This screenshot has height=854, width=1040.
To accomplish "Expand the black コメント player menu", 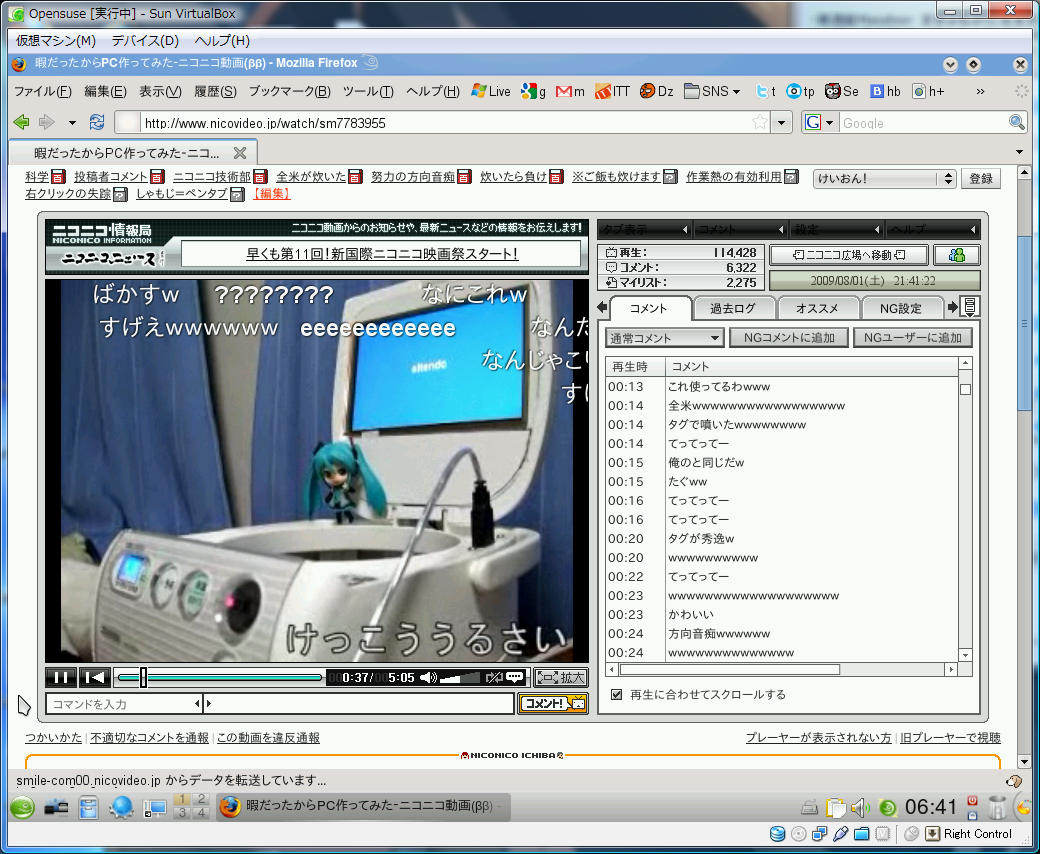I will click(x=740, y=229).
